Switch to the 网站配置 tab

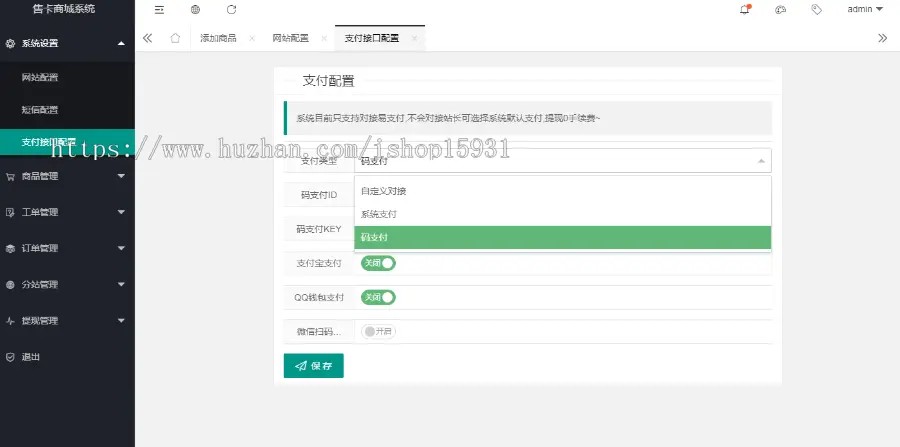point(290,38)
